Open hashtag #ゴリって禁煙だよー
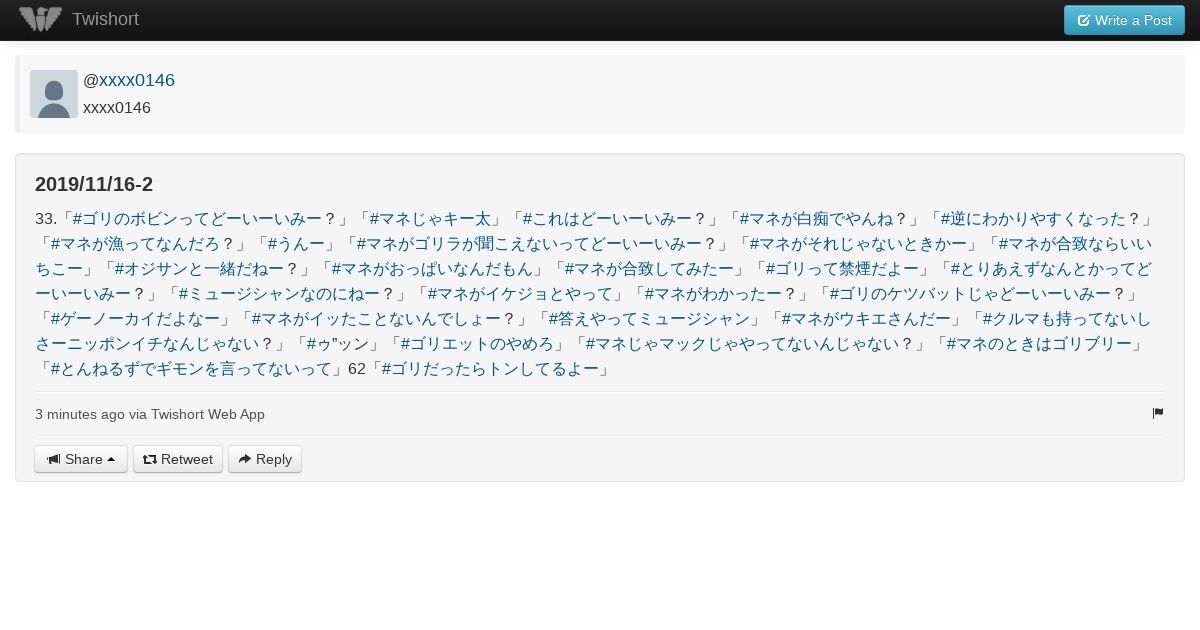 tap(842, 268)
